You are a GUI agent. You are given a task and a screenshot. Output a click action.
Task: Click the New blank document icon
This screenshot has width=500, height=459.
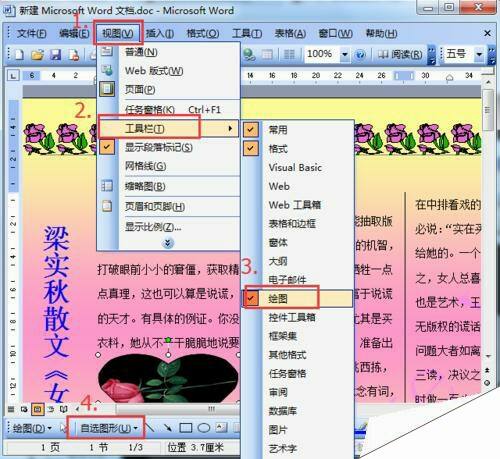click(x=19, y=54)
